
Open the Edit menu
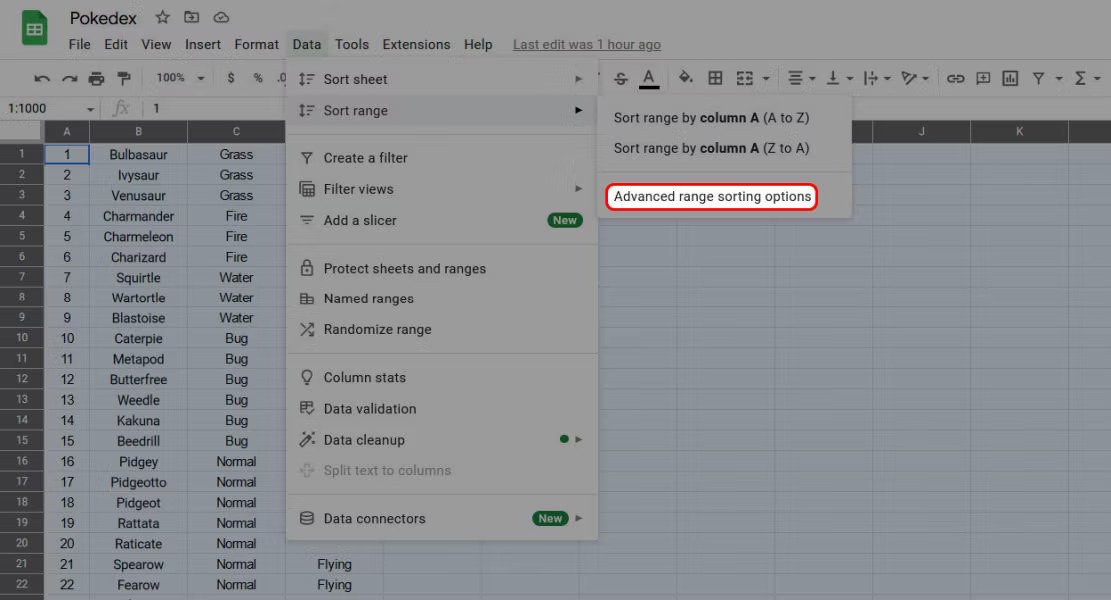tap(115, 45)
